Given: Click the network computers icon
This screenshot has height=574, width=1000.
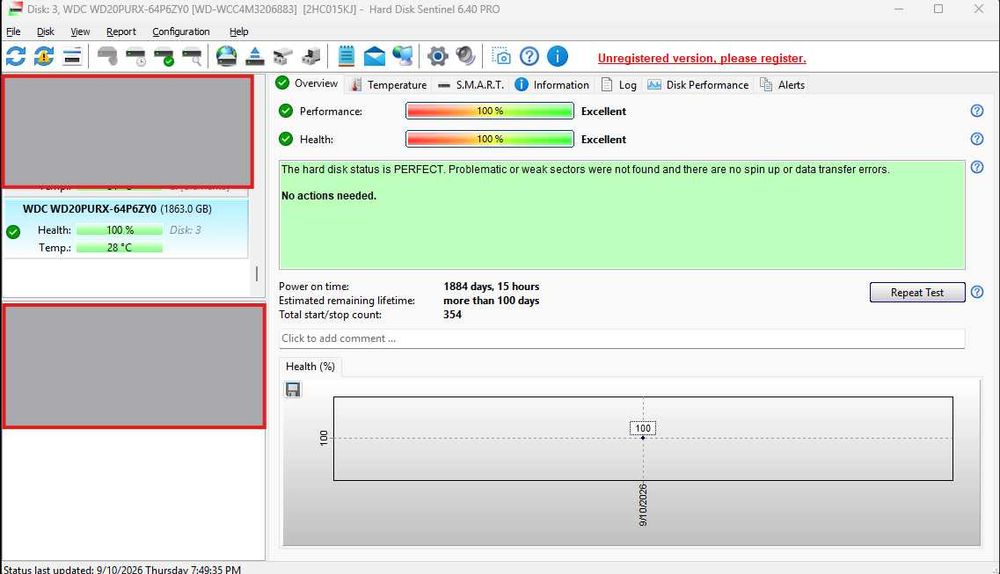Looking at the screenshot, I should tap(402, 56).
